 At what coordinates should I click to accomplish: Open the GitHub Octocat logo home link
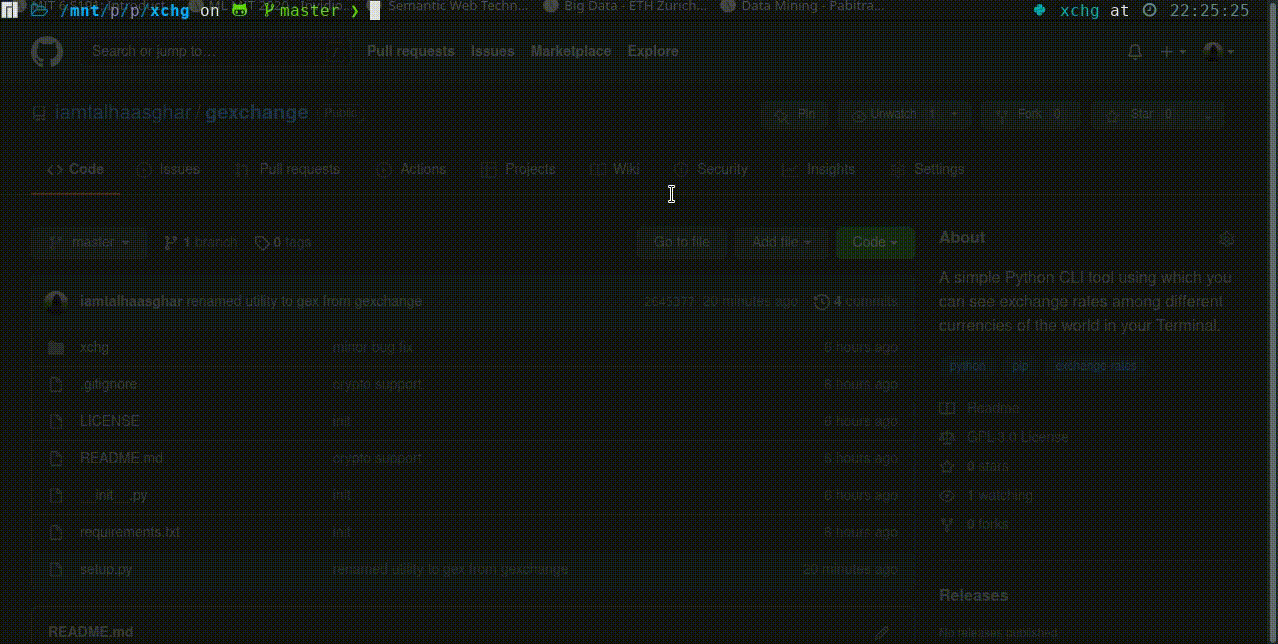[x=46, y=52]
